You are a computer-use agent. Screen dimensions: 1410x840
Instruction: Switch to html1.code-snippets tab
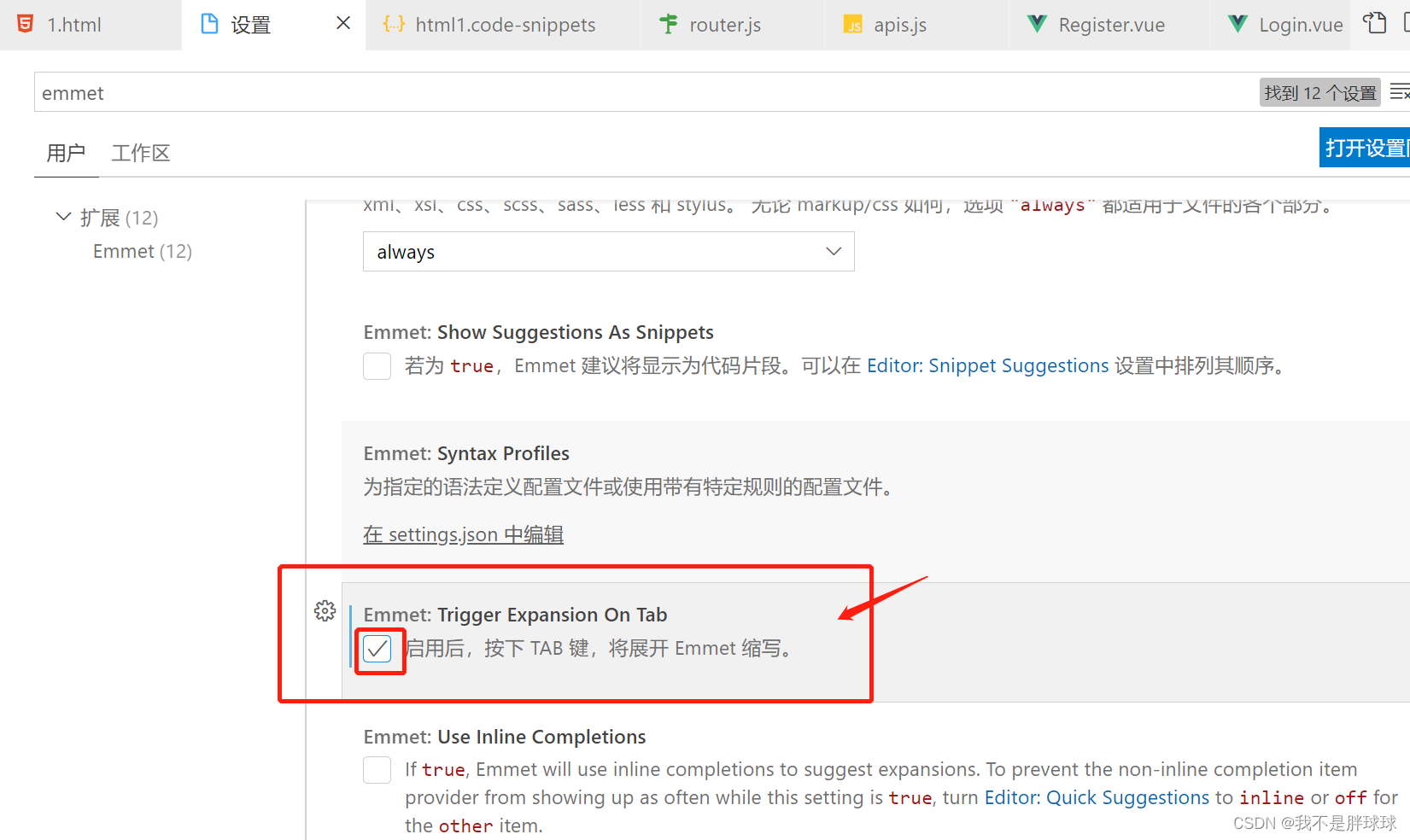[502, 25]
